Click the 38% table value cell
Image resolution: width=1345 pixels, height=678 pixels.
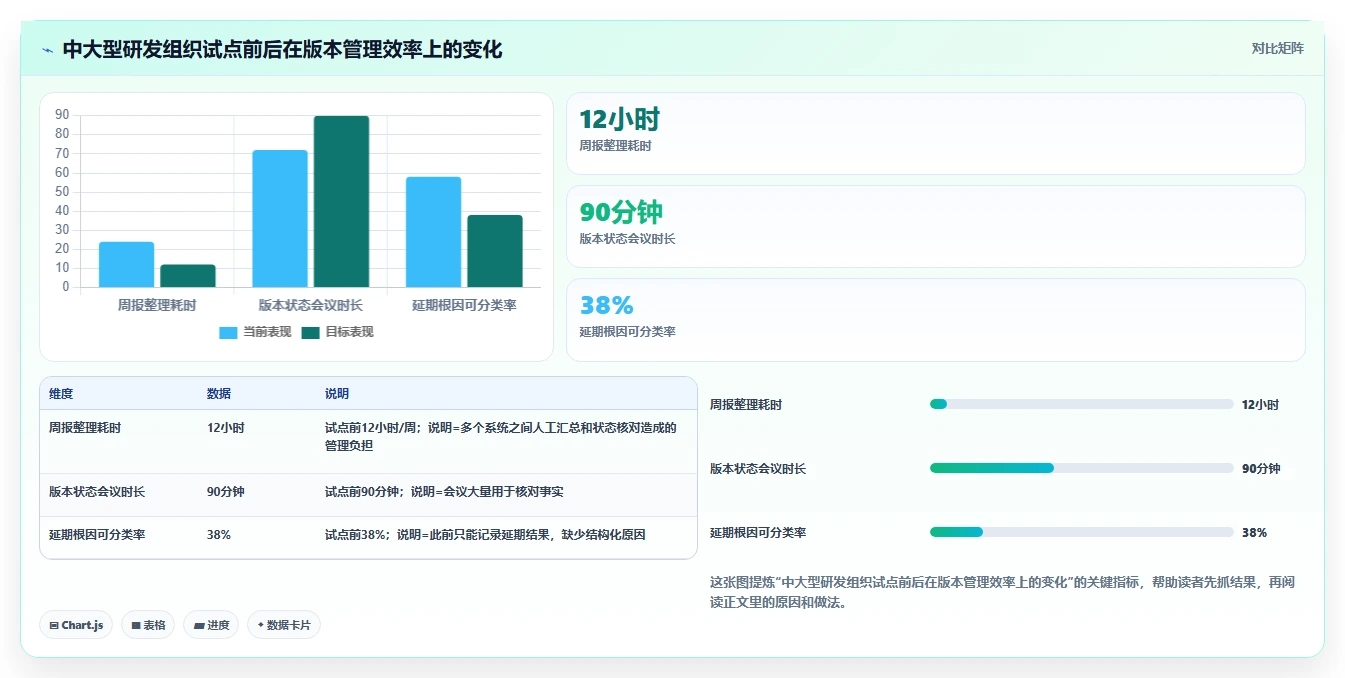tap(219, 535)
